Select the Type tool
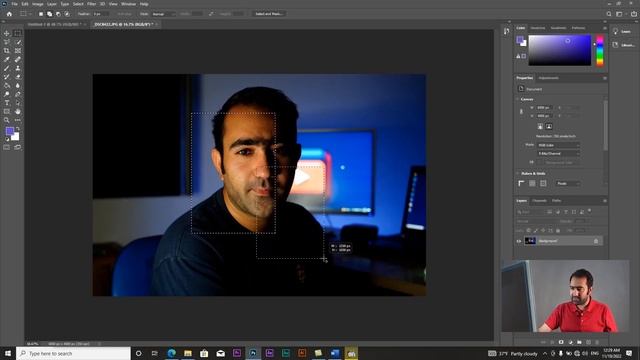The image size is (640, 360). (7, 103)
